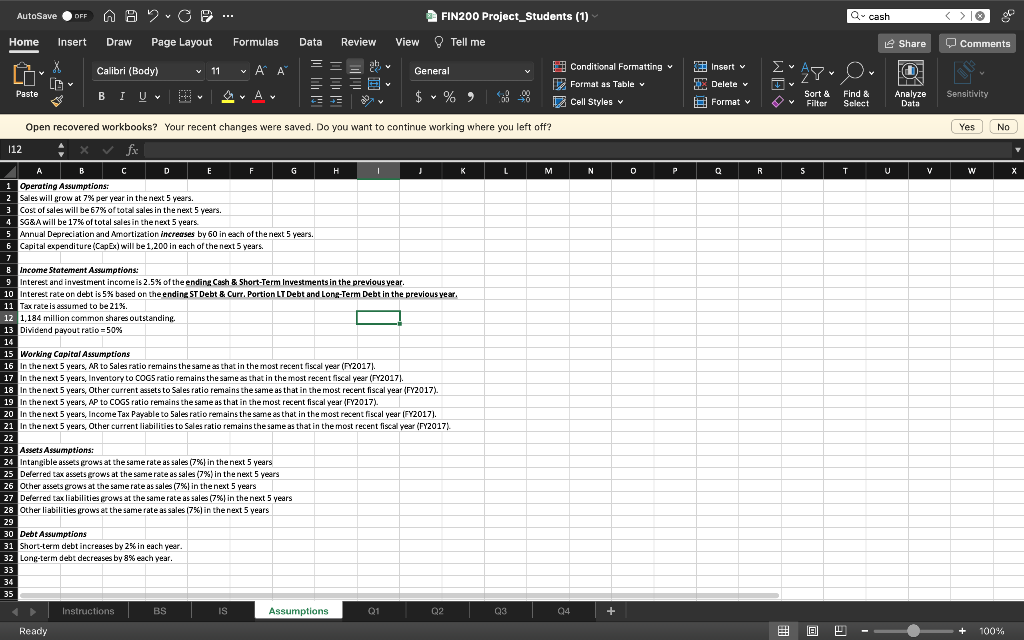Click Yes to open recovered workbooks

tap(966, 127)
